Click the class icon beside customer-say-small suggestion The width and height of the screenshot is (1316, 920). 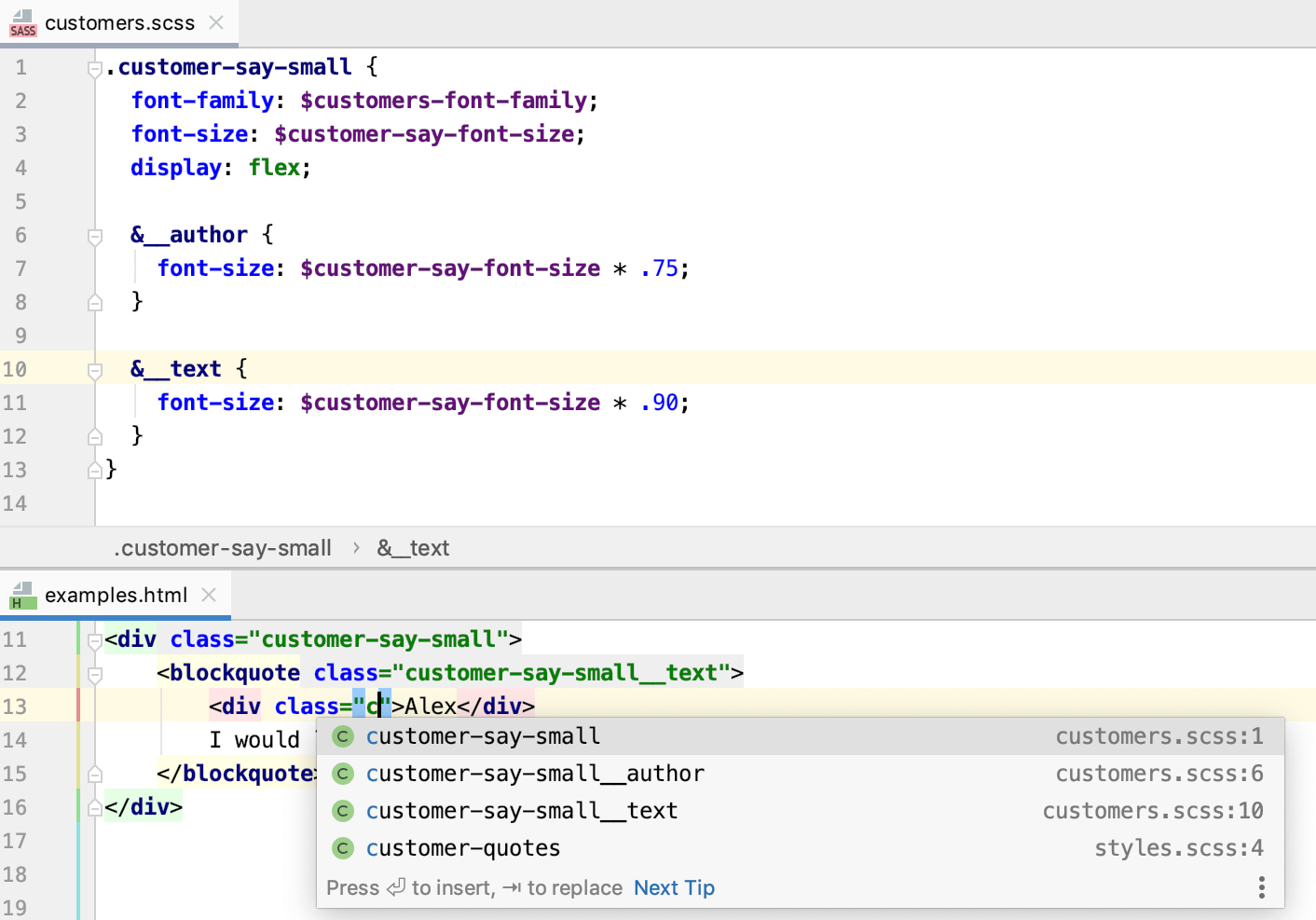coord(342,735)
